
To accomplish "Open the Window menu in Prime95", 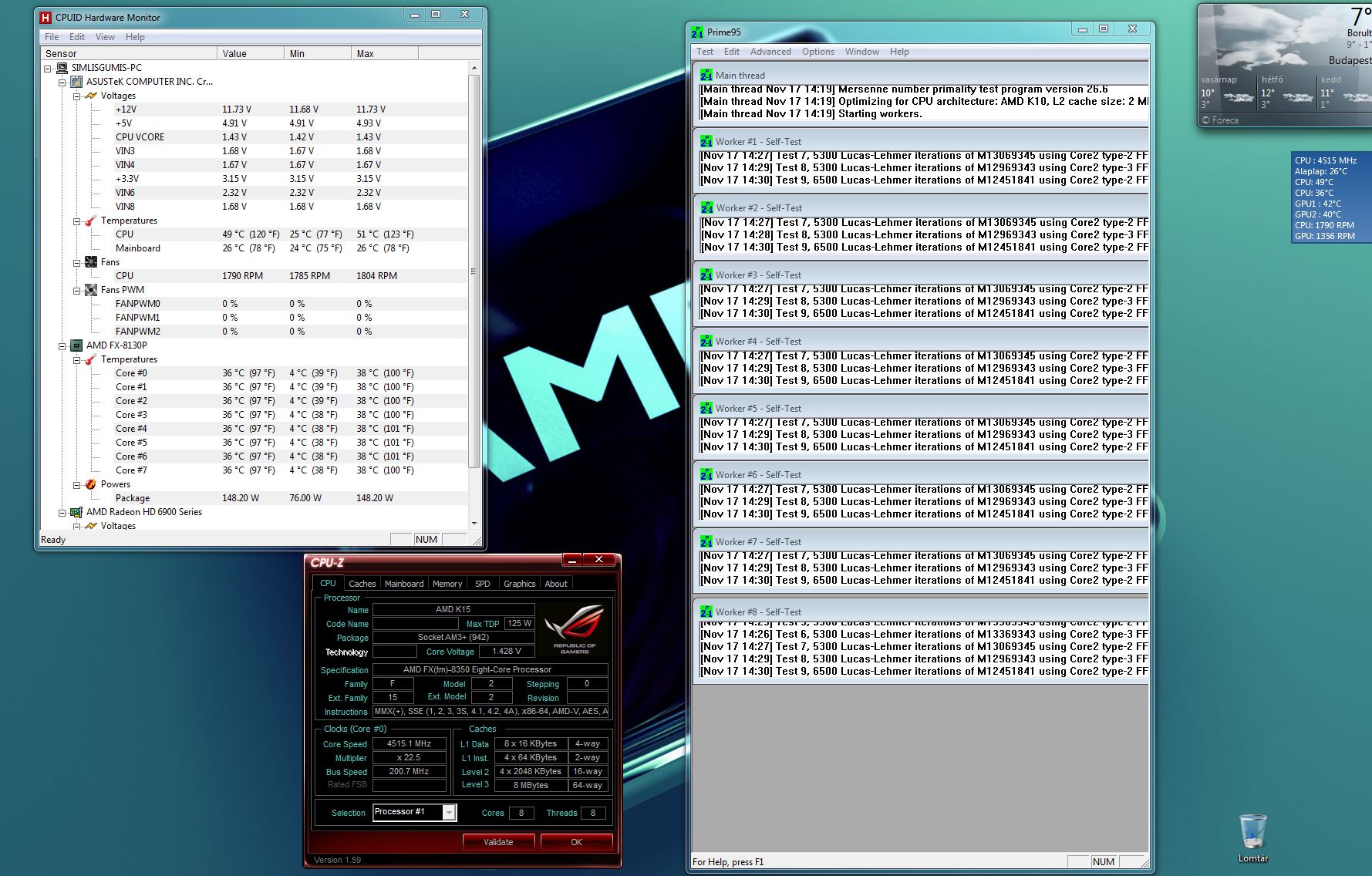I will tap(861, 52).
